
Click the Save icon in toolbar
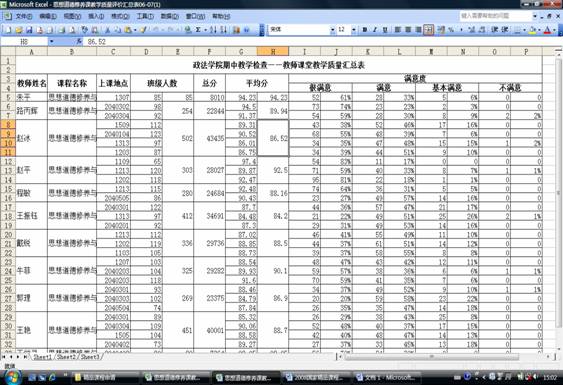[x=29, y=30]
